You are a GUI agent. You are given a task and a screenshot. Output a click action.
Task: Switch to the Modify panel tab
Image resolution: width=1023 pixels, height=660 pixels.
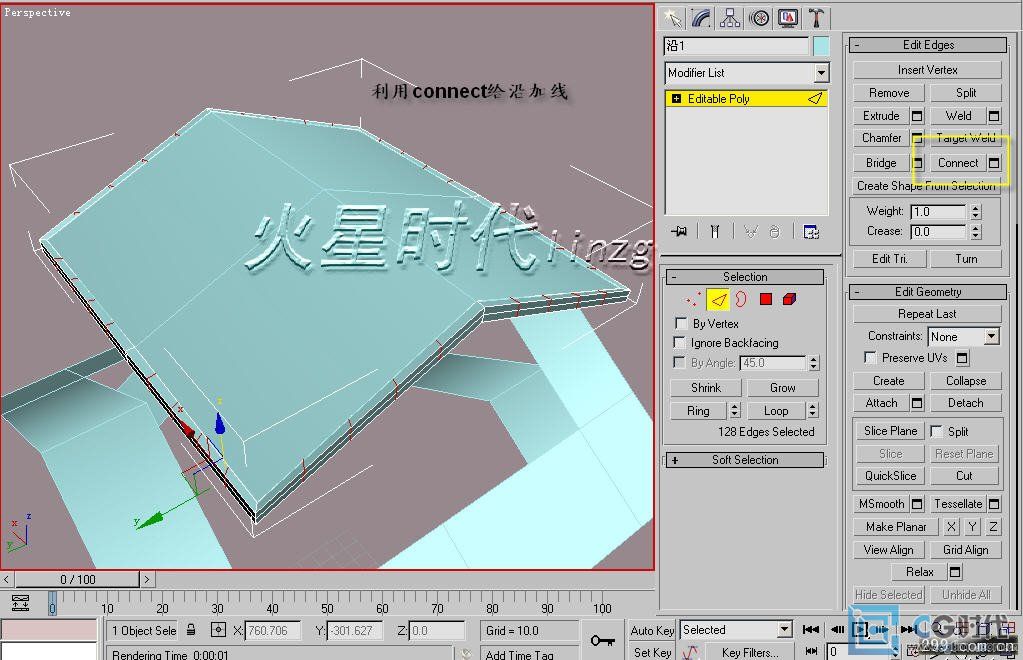(701, 18)
